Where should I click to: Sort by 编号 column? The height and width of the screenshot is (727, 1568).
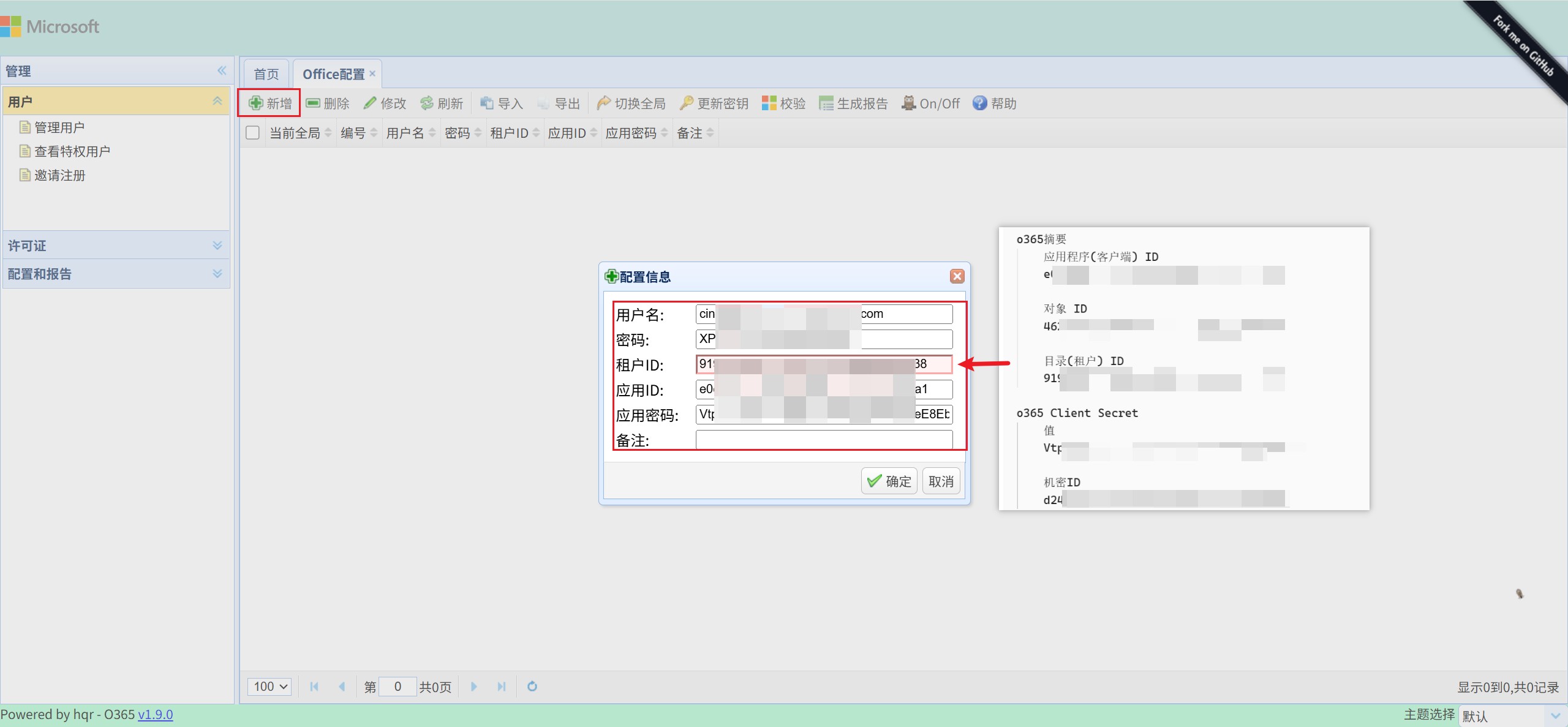click(x=359, y=133)
